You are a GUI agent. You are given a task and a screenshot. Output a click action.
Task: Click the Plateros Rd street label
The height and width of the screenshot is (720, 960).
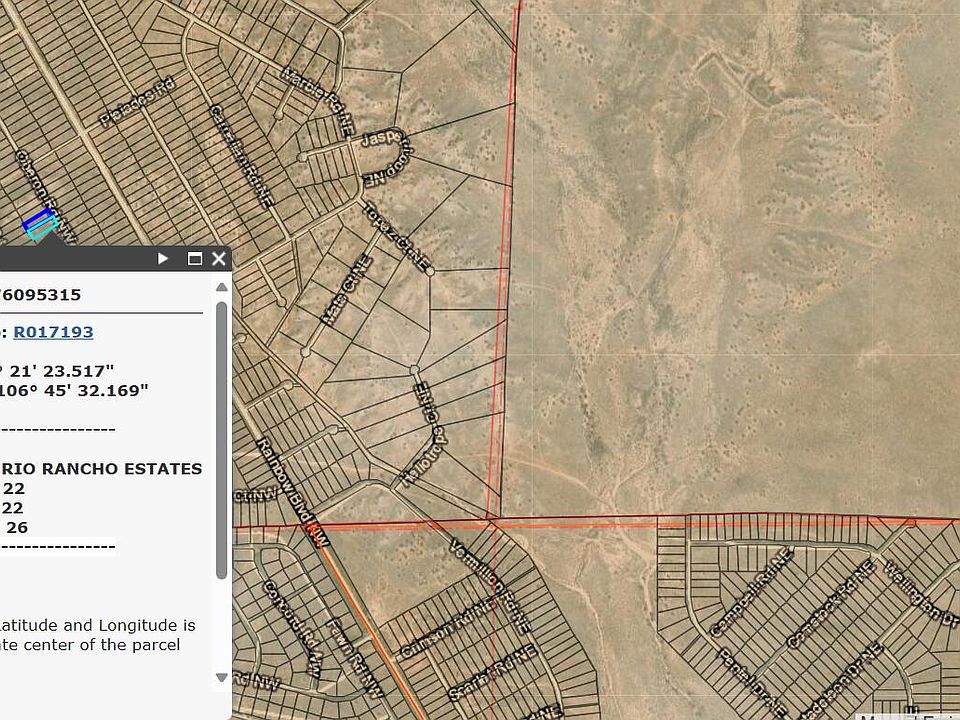pyautogui.click(x=137, y=103)
